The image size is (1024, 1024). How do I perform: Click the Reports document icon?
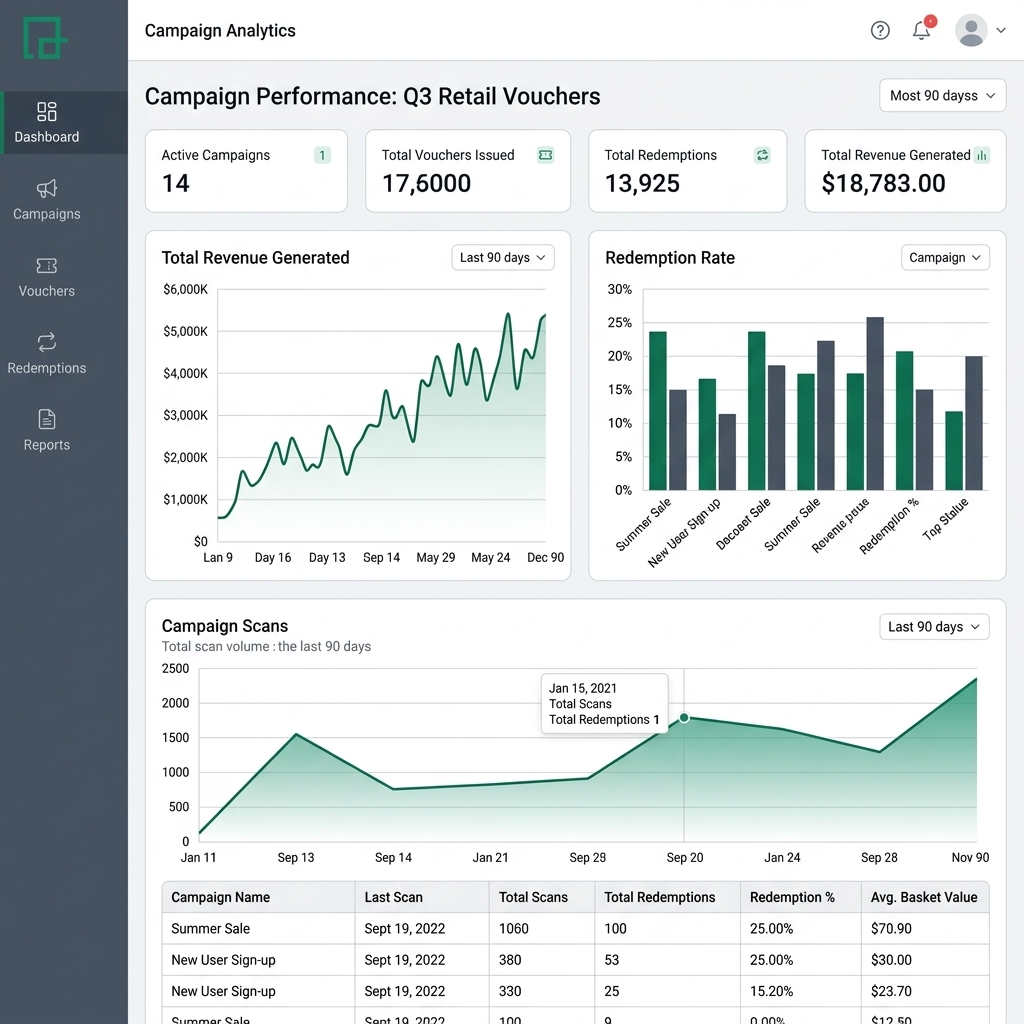[46, 419]
